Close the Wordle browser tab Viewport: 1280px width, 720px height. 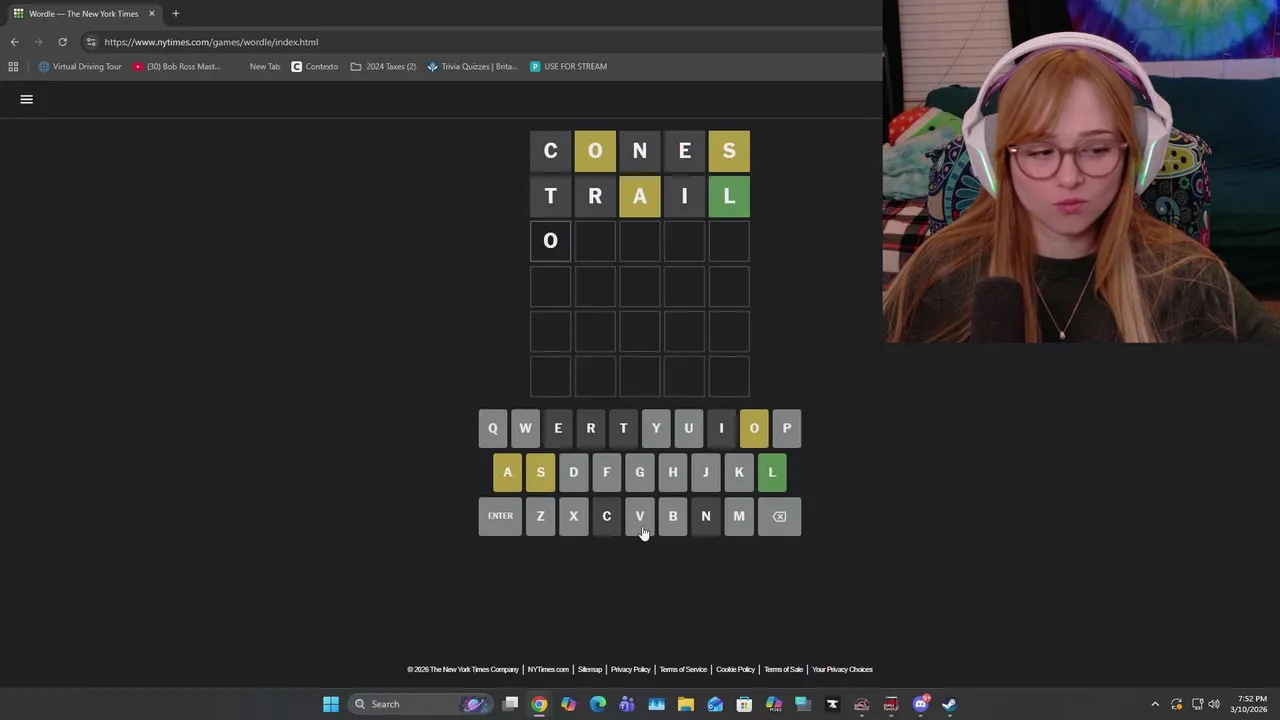point(152,14)
